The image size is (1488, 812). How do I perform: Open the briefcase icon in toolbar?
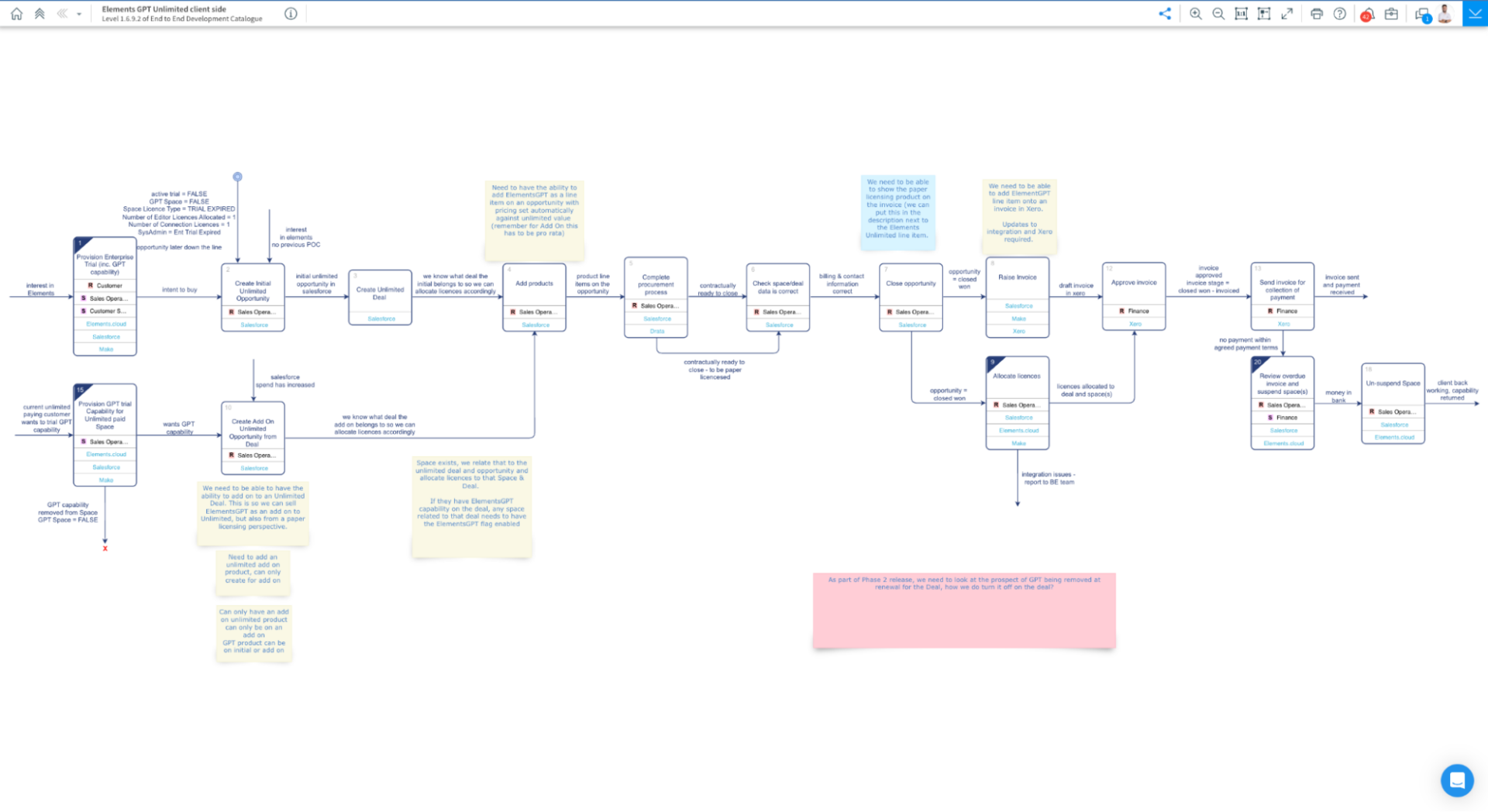(x=1391, y=14)
